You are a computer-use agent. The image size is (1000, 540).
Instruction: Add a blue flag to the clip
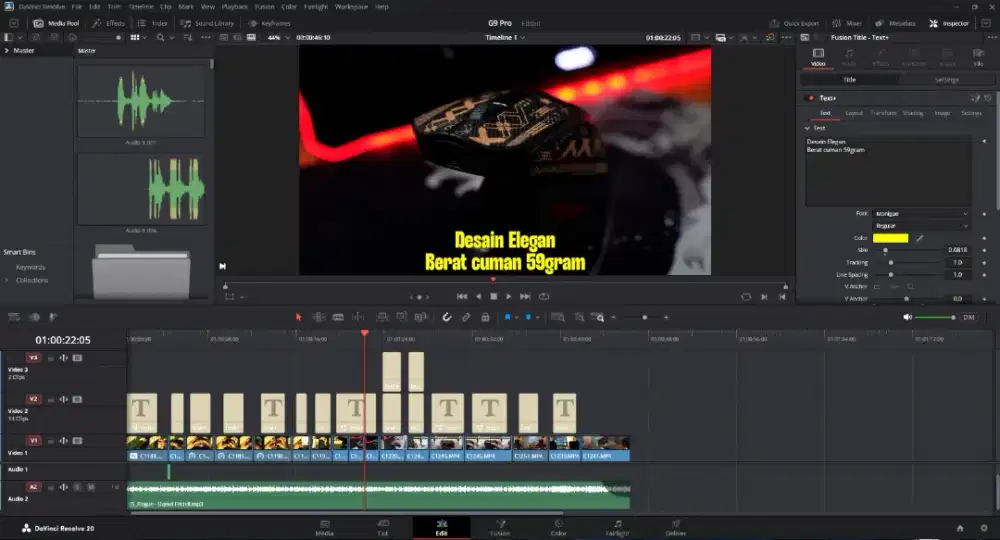(x=507, y=317)
